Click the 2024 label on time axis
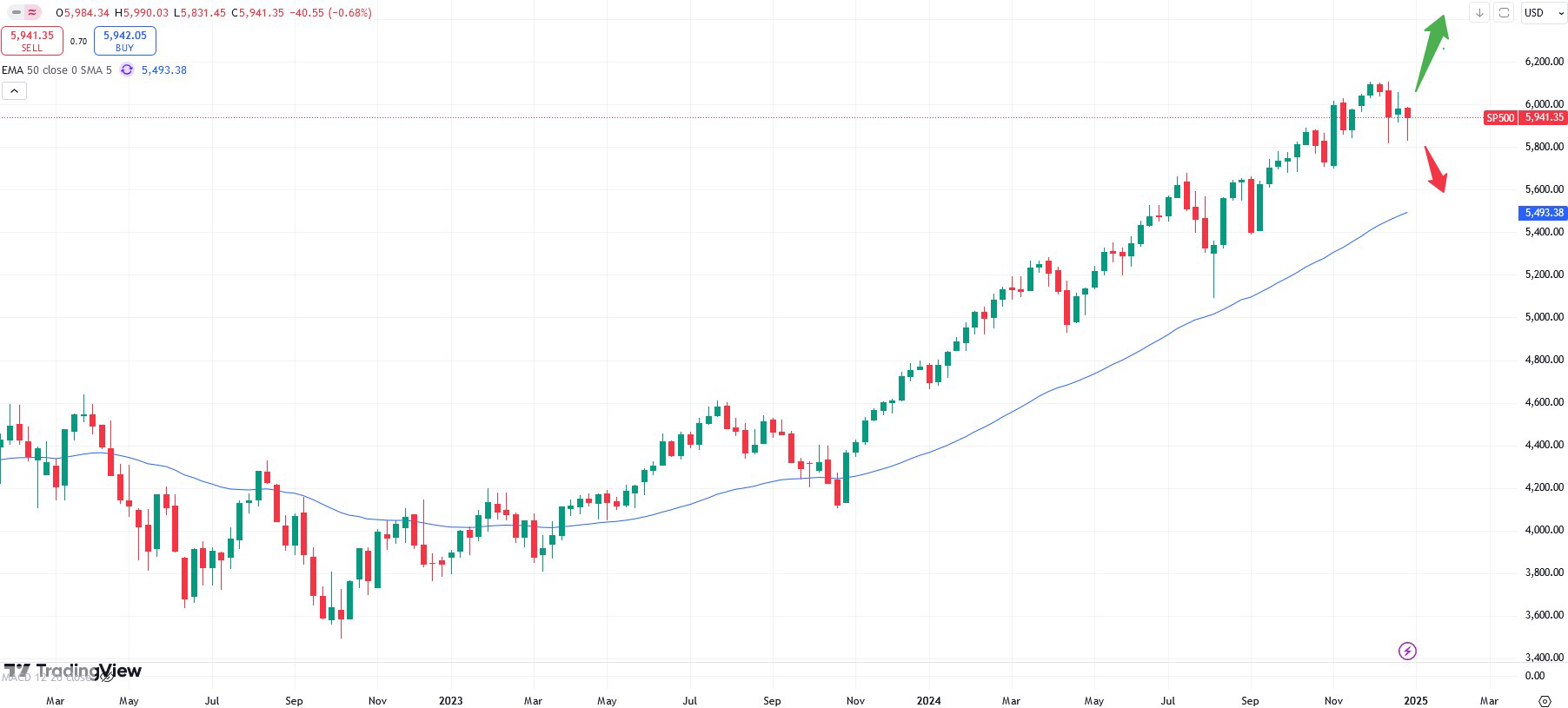The width and height of the screenshot is (1568, 708). 928,701
